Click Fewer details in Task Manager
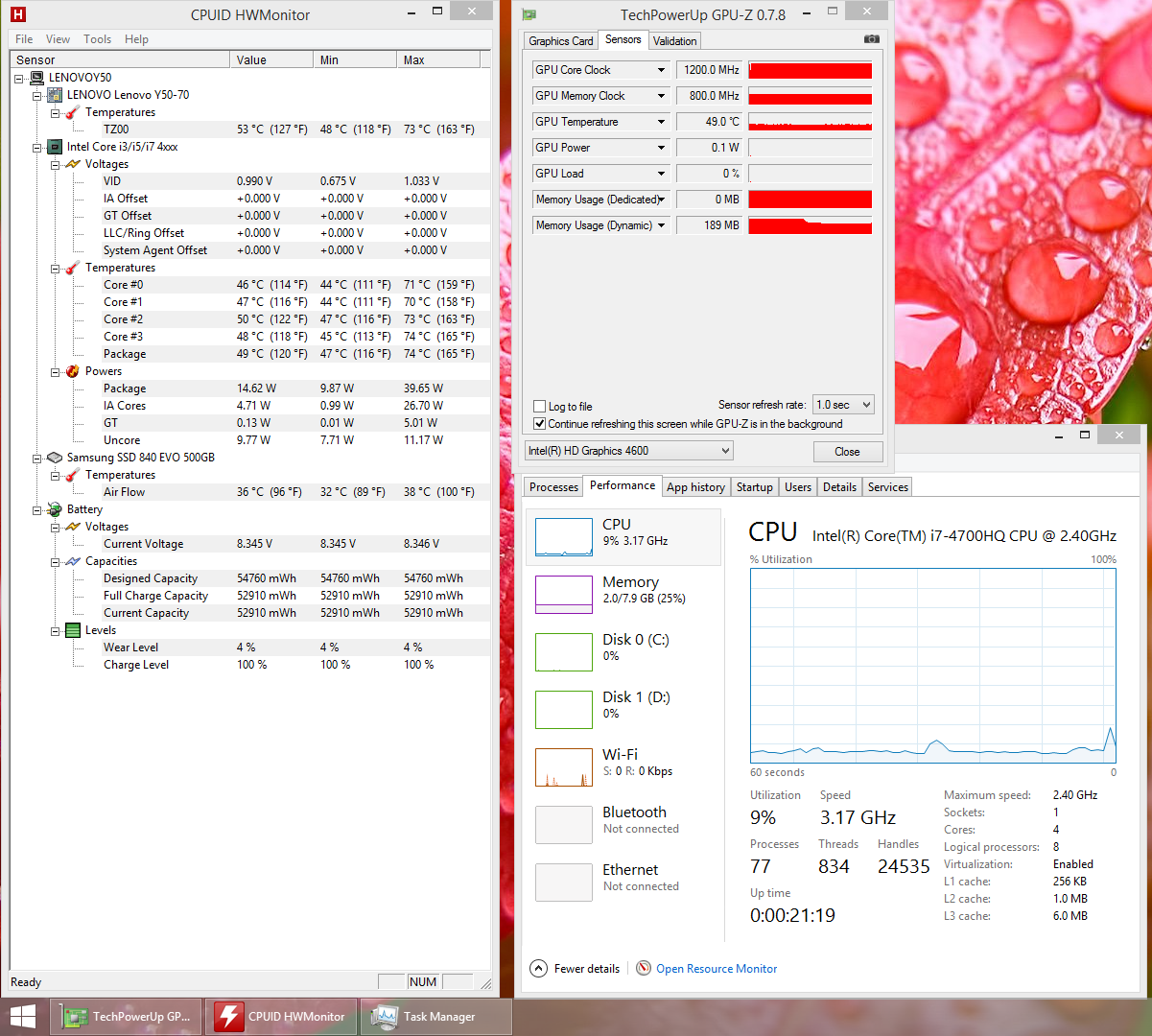This screenshot has width=1152, height=1036. [x=575, y=969]
